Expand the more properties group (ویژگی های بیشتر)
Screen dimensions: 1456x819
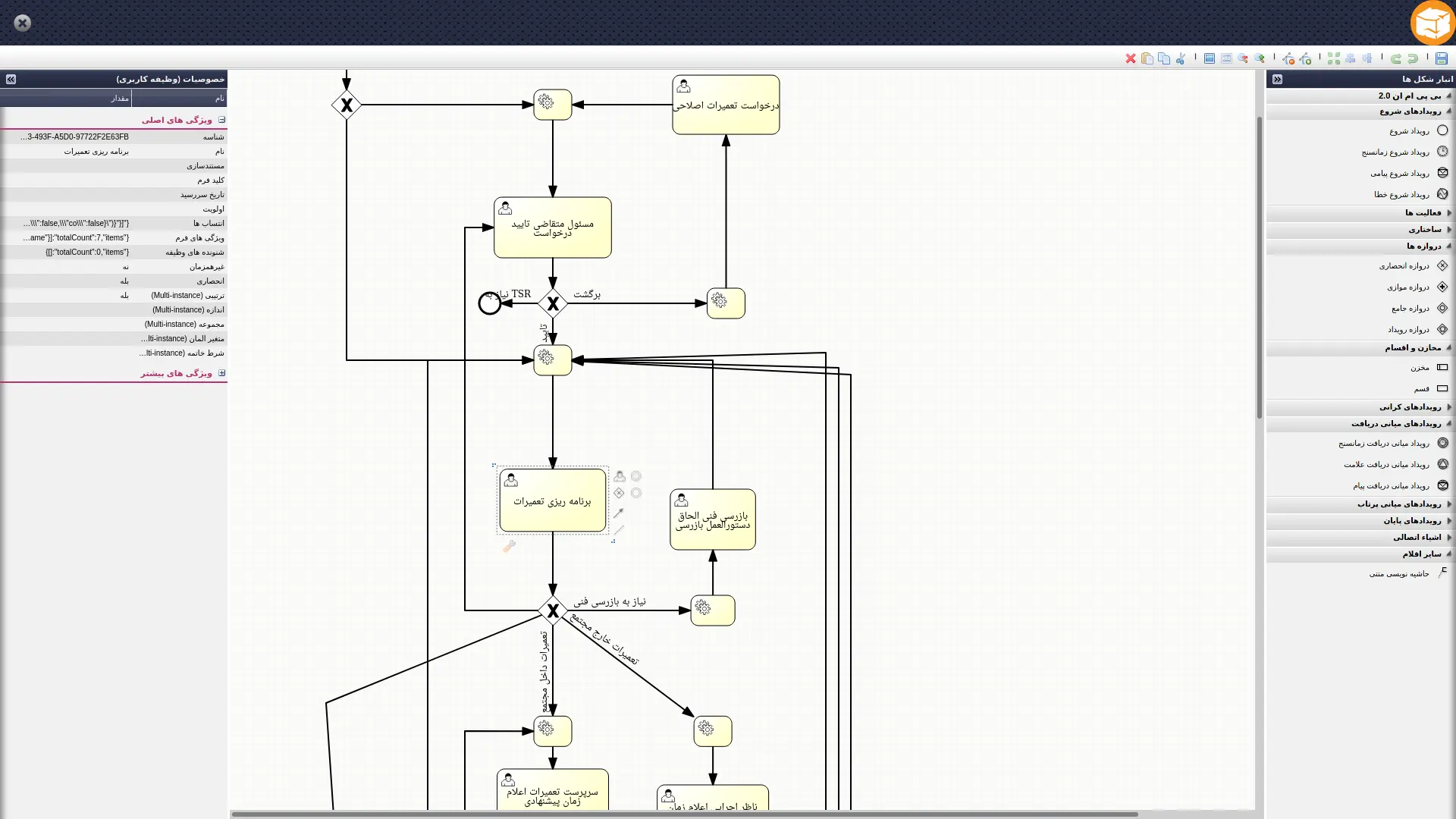(221, 373)
